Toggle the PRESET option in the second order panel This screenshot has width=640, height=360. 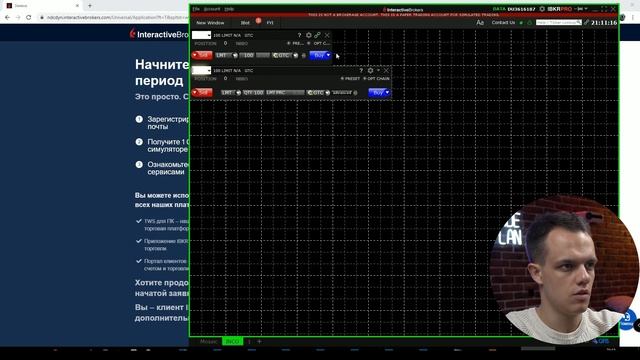tap(351, 78)
